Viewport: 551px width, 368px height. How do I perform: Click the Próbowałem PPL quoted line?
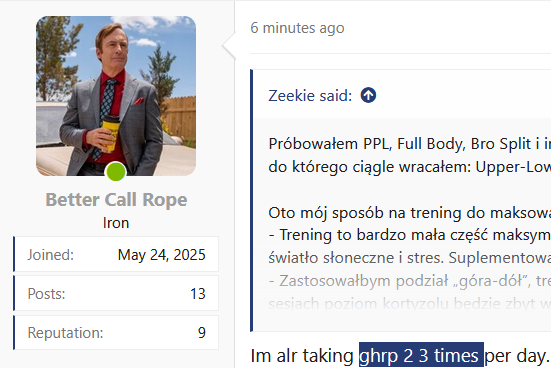click(409, 144)
